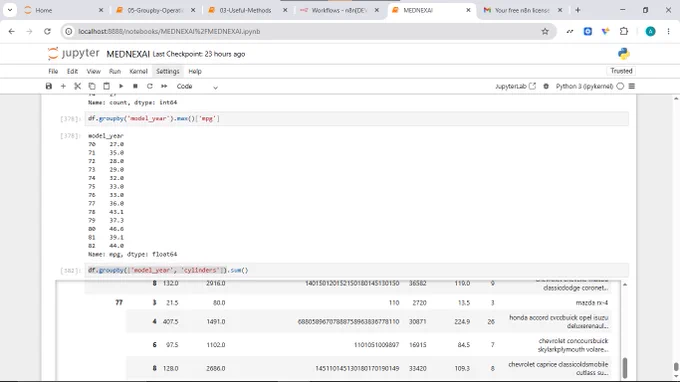Open the tab search dropdown chevron
The width and height of the screenshot is (680, 382).
(x=10, y=10)
